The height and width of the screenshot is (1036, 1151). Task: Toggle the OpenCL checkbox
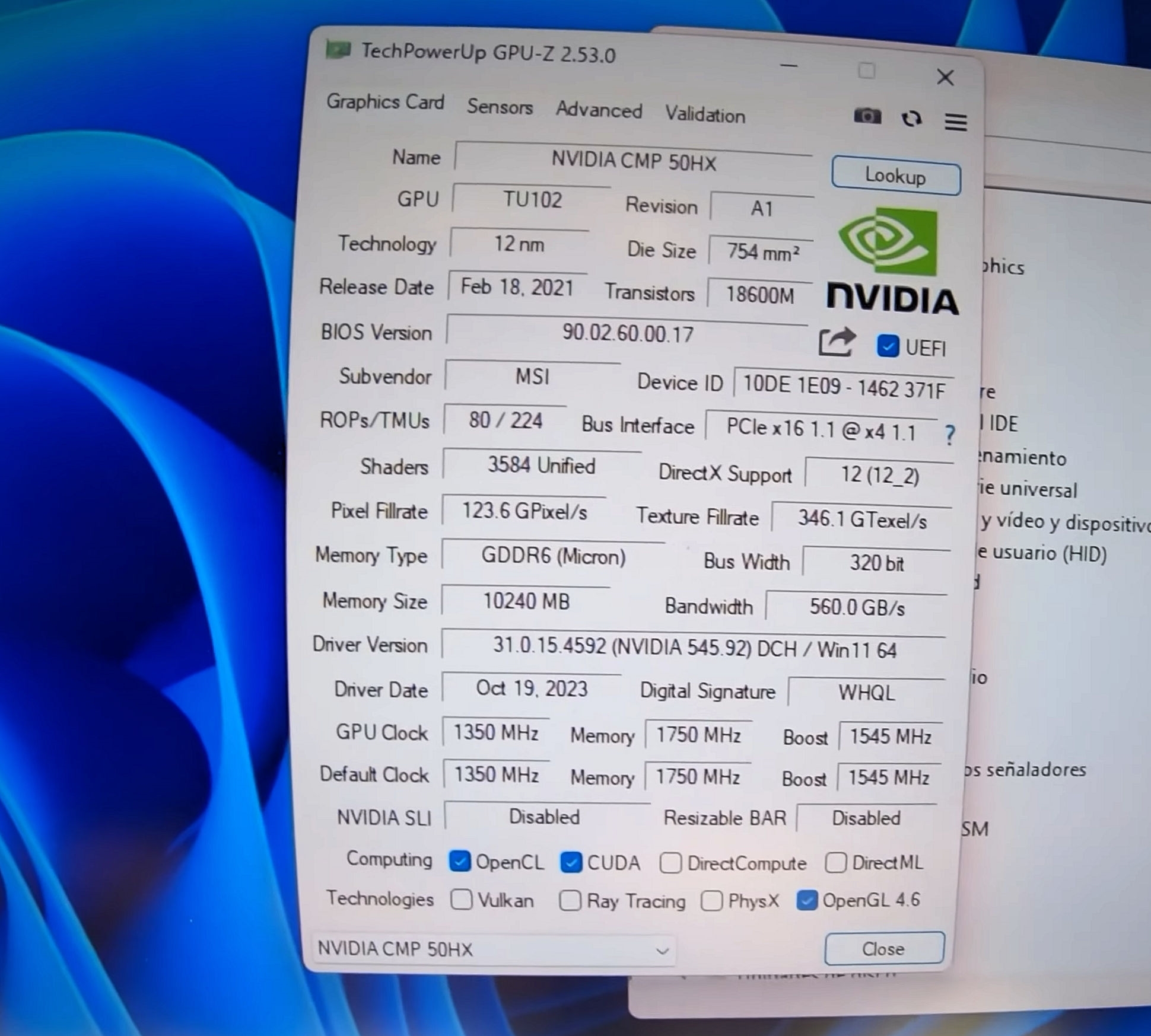point(460,861)
